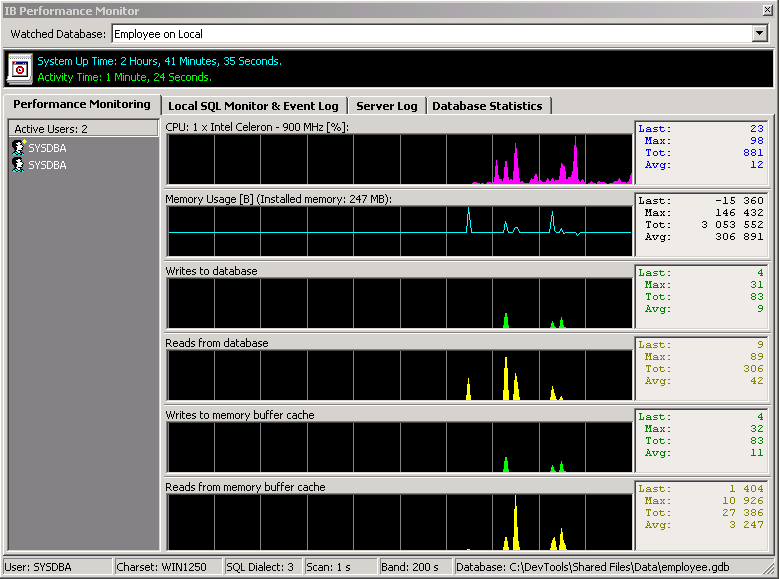The width and height of the screenshot is (780, 579).
Task: Click the CPU usage graph
Action: tap(399, 160)
